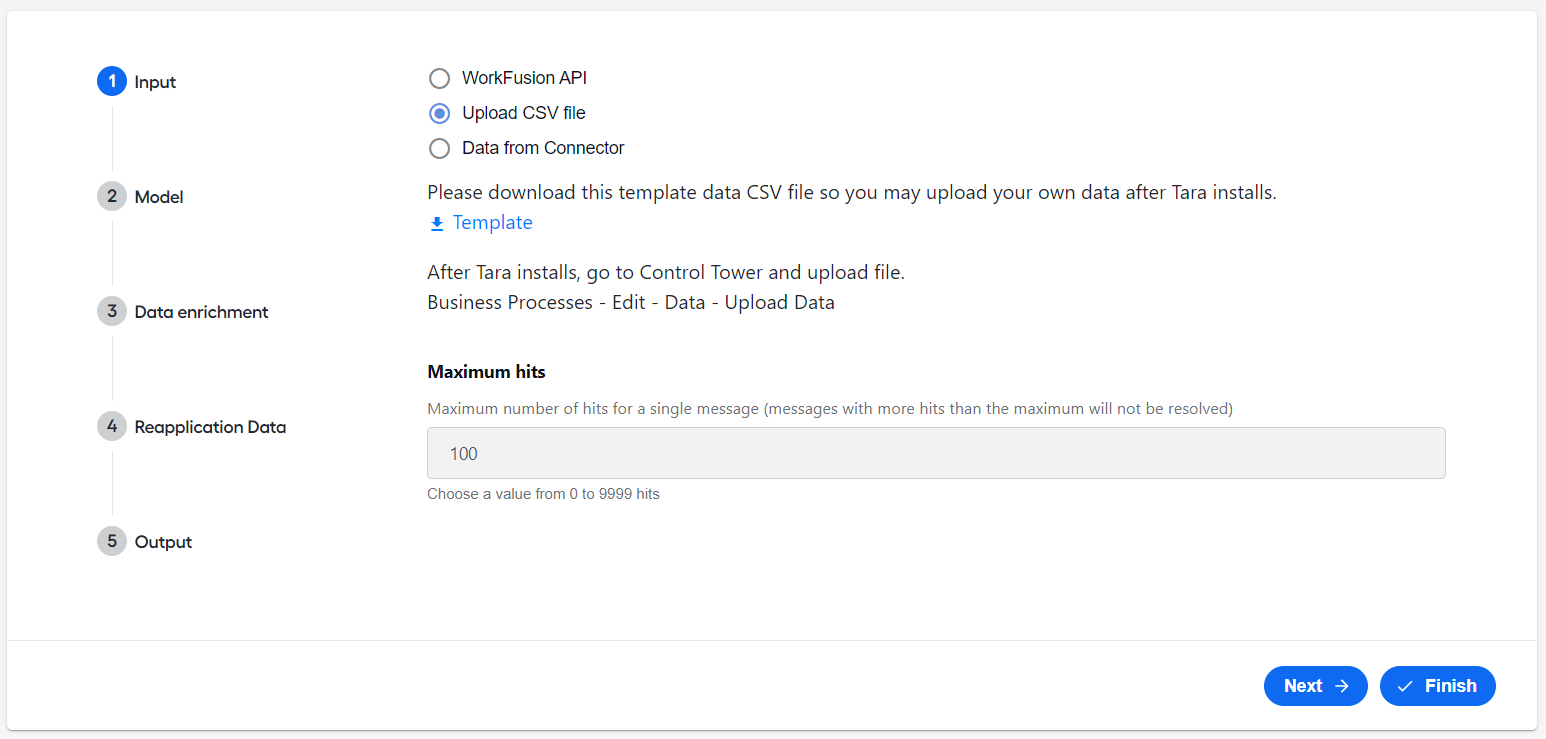Image resolution: width=1546 pixels, height=739 pixels.
Task: Go to the Data enrichment step label
Action: (x=202, y=312)
